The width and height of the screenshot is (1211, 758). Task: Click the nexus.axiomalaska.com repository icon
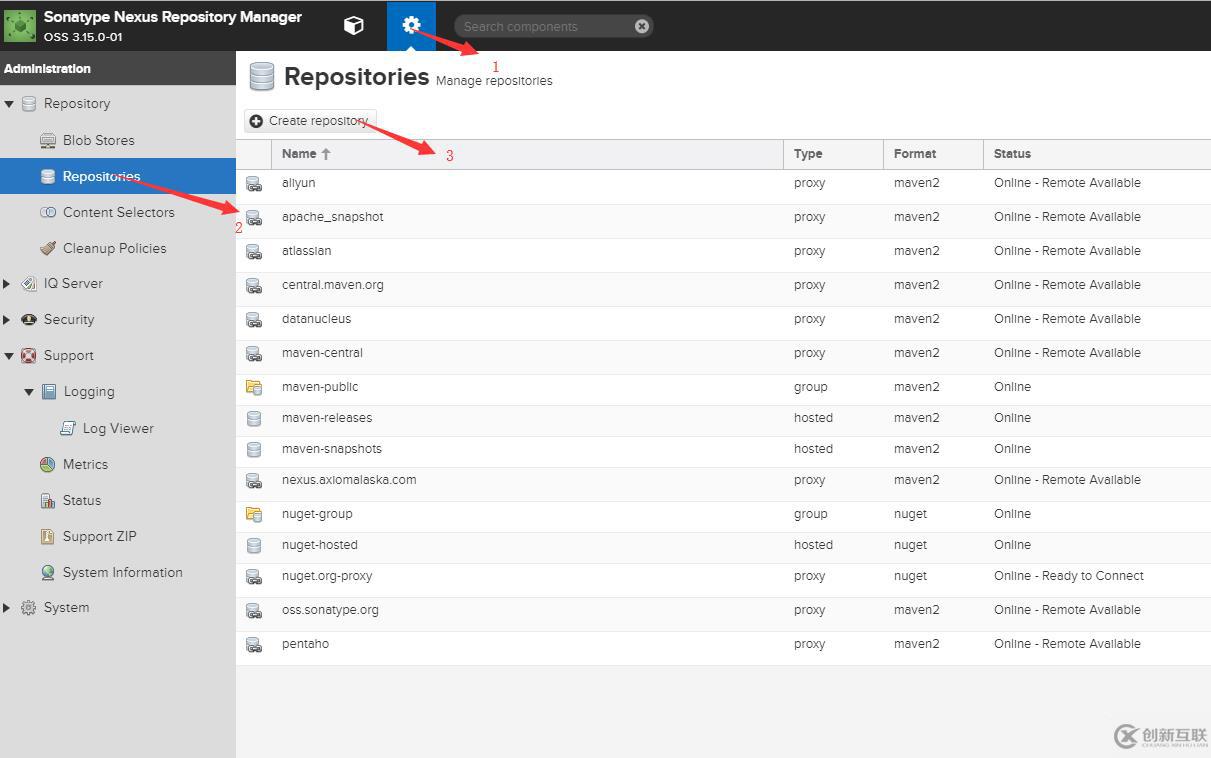point(254,481)
